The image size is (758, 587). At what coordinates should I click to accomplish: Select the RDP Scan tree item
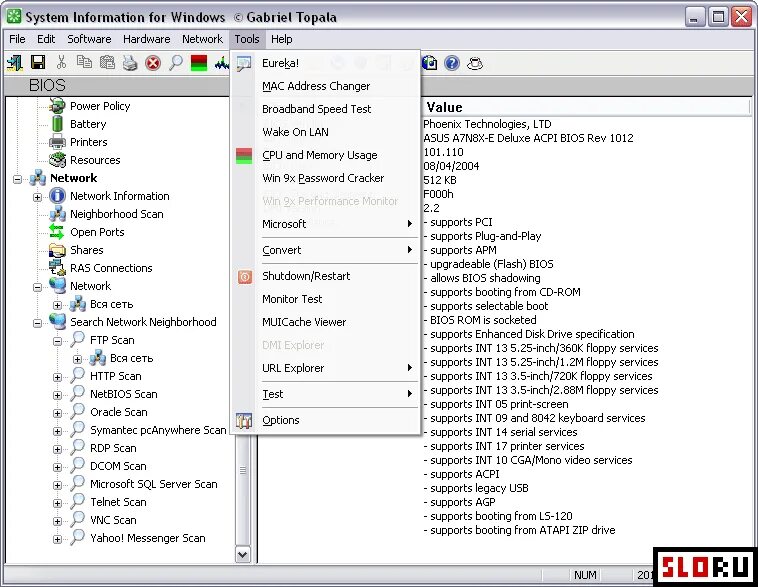coord(113,448)
